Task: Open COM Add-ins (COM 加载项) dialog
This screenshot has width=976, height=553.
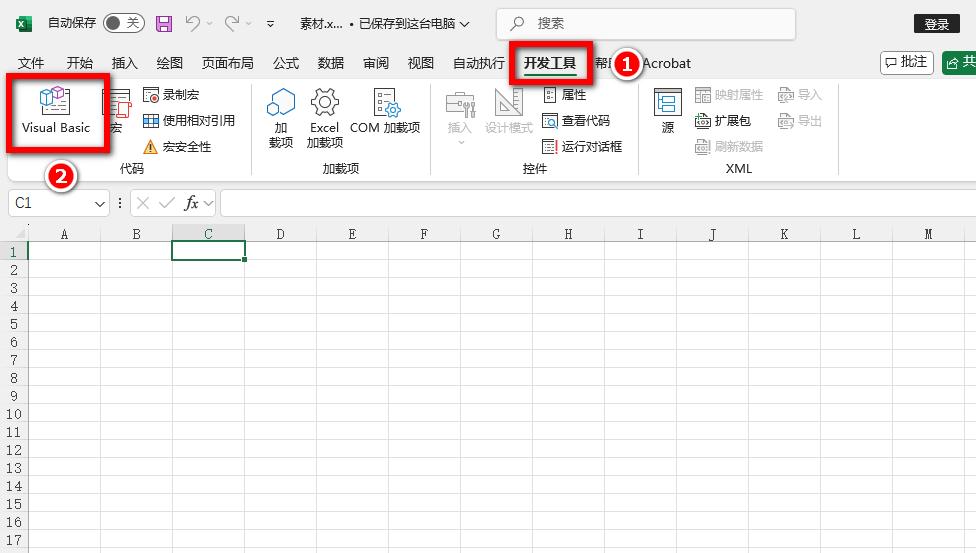Action: coord(385,111)
